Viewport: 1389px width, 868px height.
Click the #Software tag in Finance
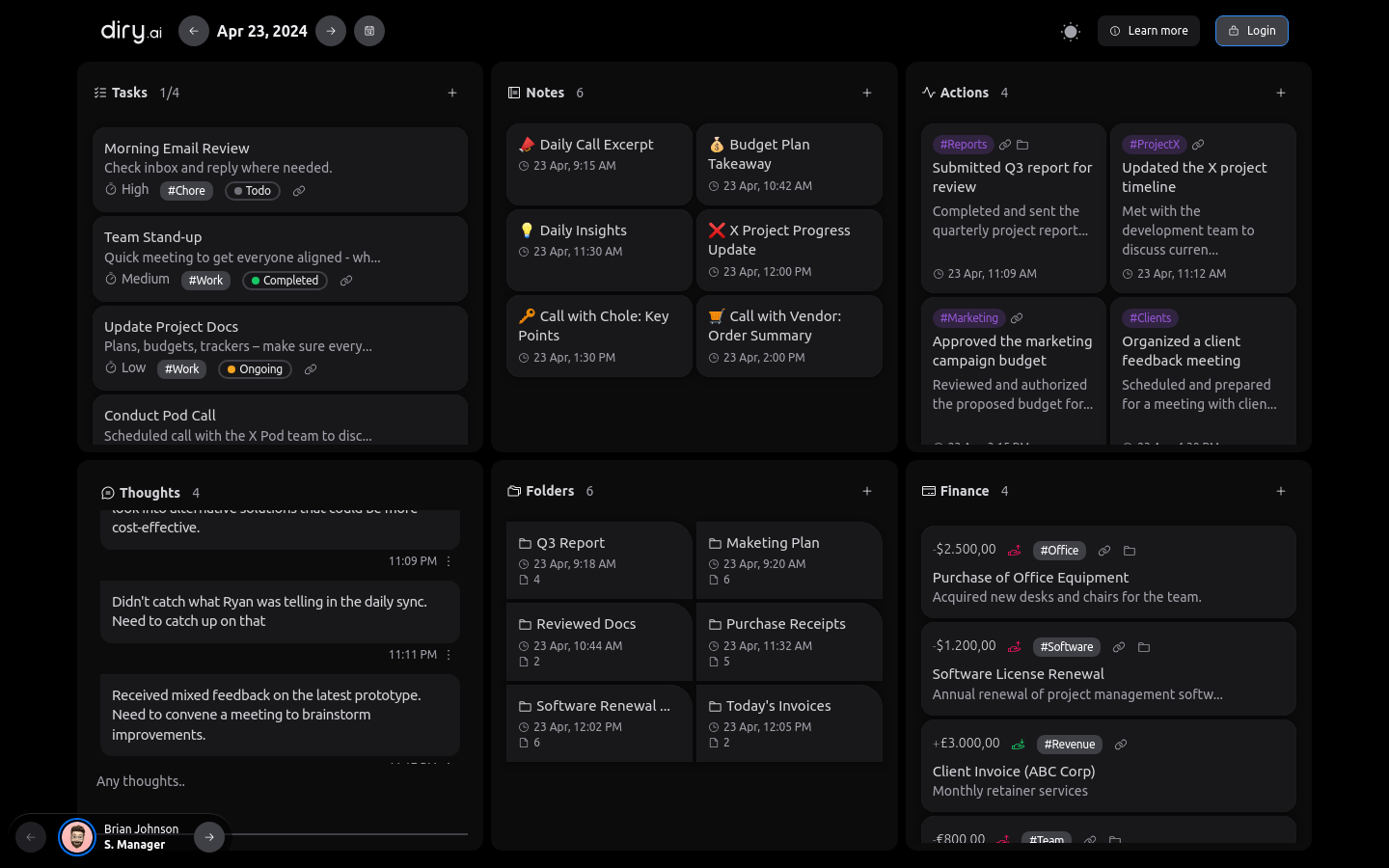(x=1067, y=647)
